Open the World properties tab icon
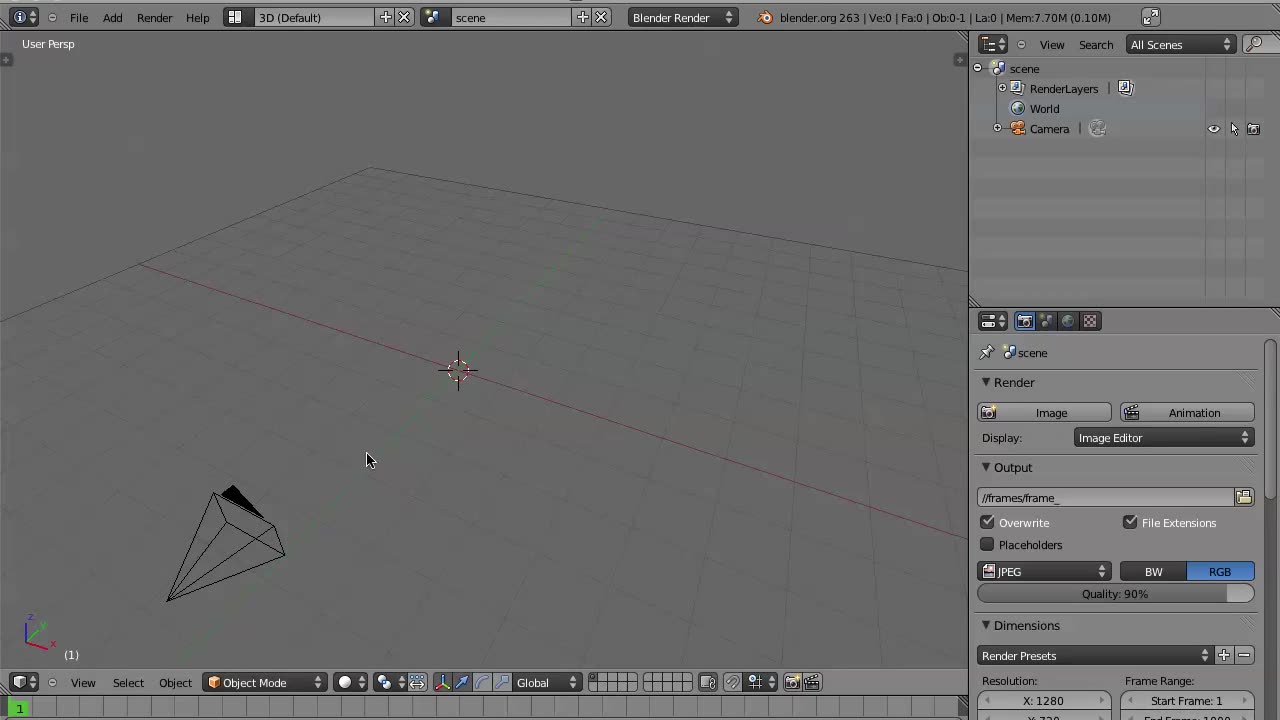 [x=1068, y=321]
